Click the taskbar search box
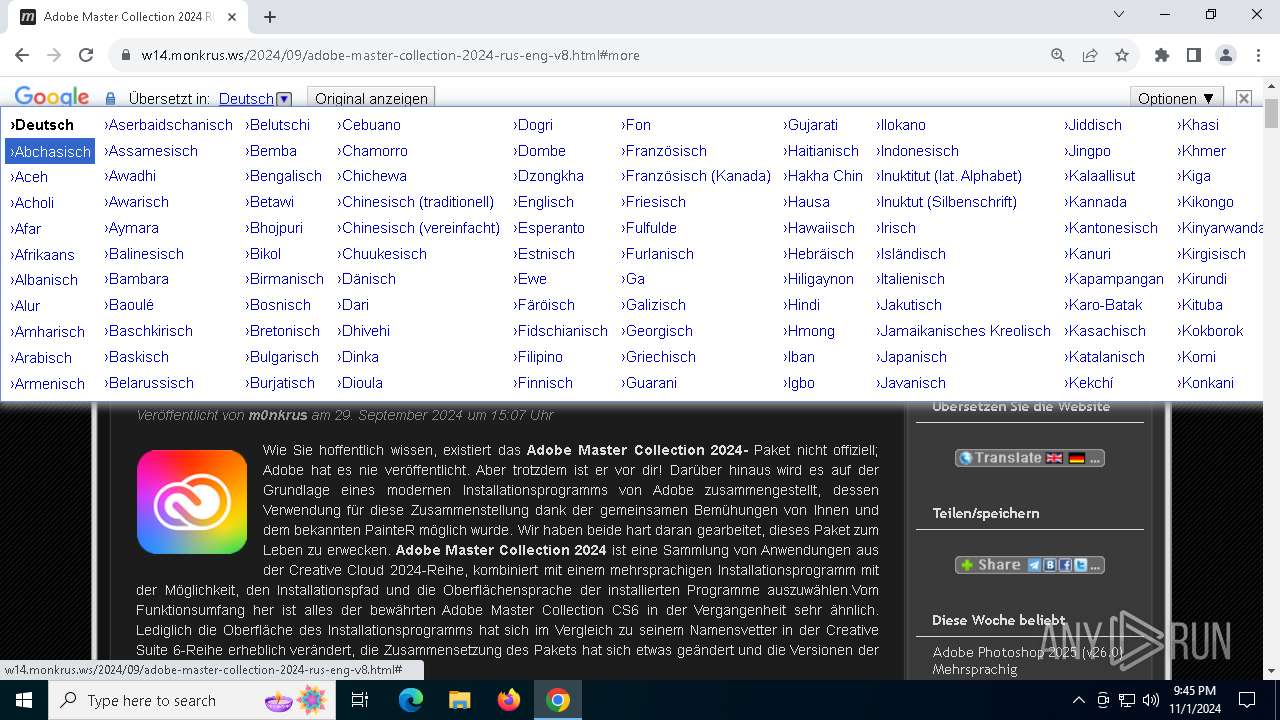This screenshot has height=720, width=1280. [191, 700]
